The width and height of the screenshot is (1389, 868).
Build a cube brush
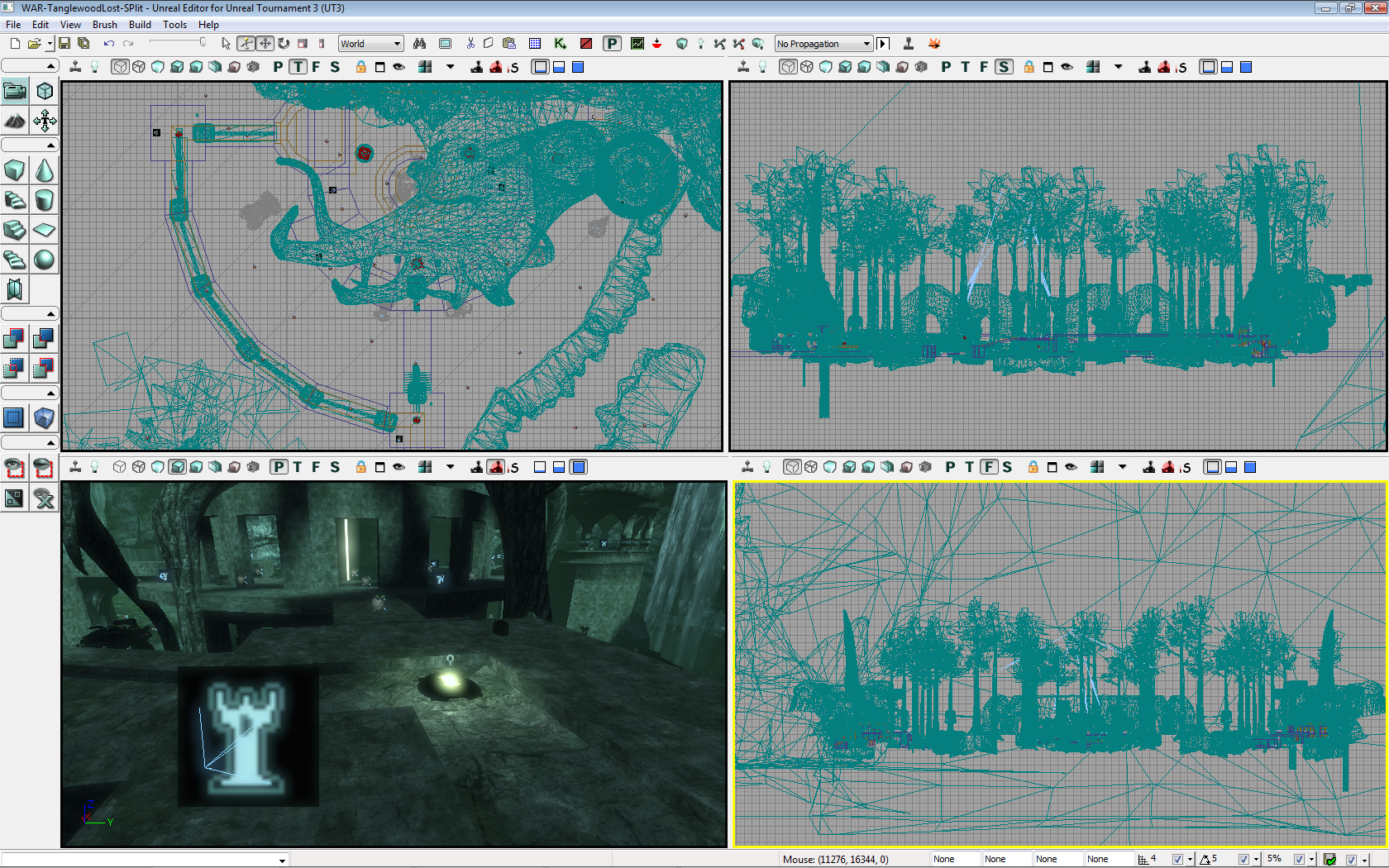pyautogui.click(x=15, y=170)
